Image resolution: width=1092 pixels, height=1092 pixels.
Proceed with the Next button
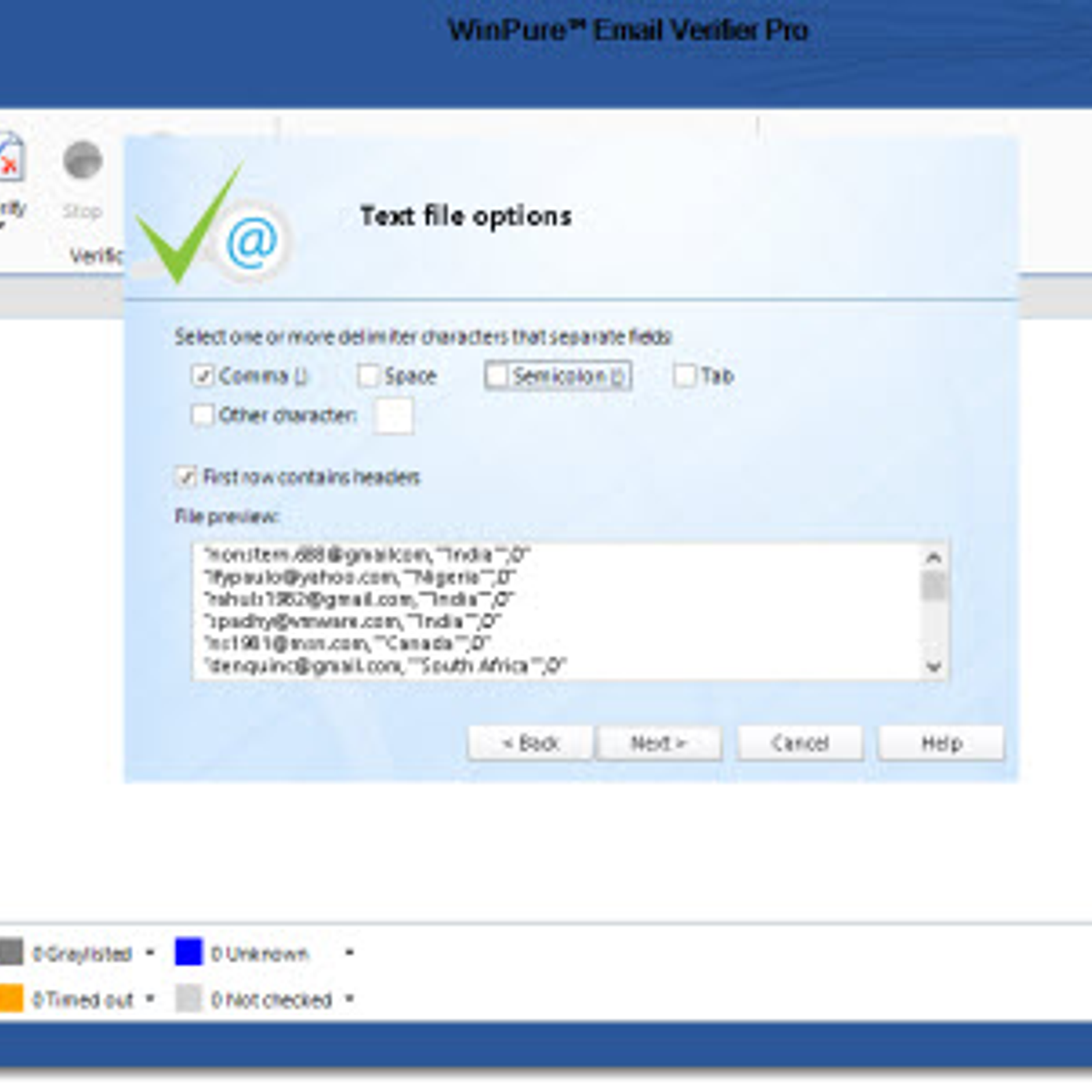659,743
